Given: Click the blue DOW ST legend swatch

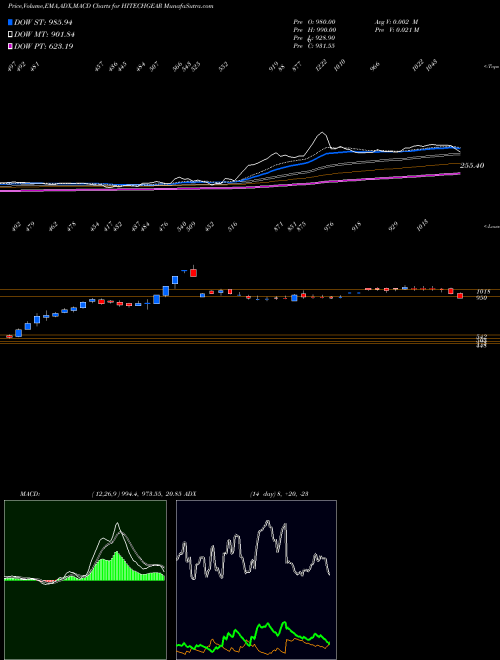Looking at the screenshot, I should pyautogui.click(x=10, y=22).
